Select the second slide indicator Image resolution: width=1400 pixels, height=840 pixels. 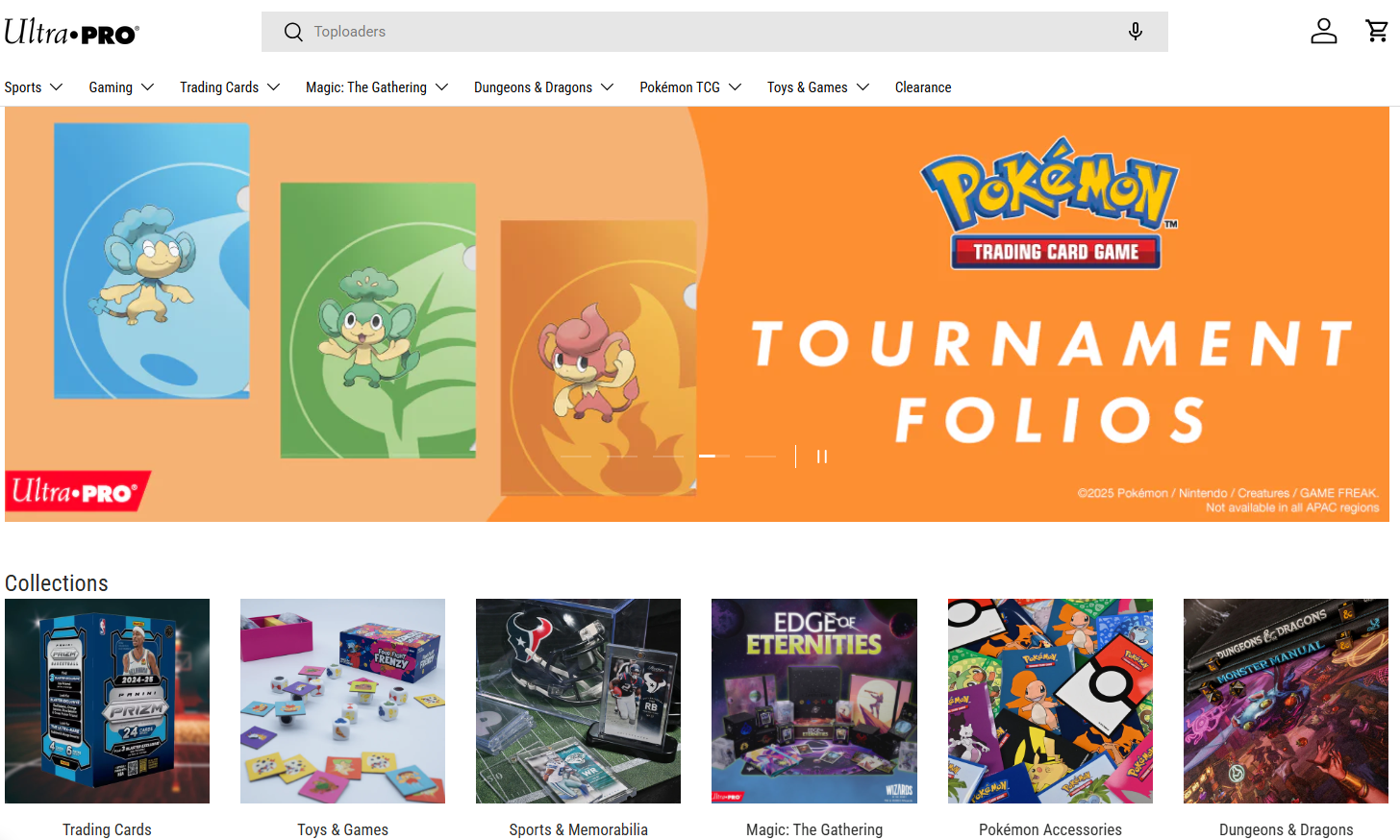tap(622, 457)
